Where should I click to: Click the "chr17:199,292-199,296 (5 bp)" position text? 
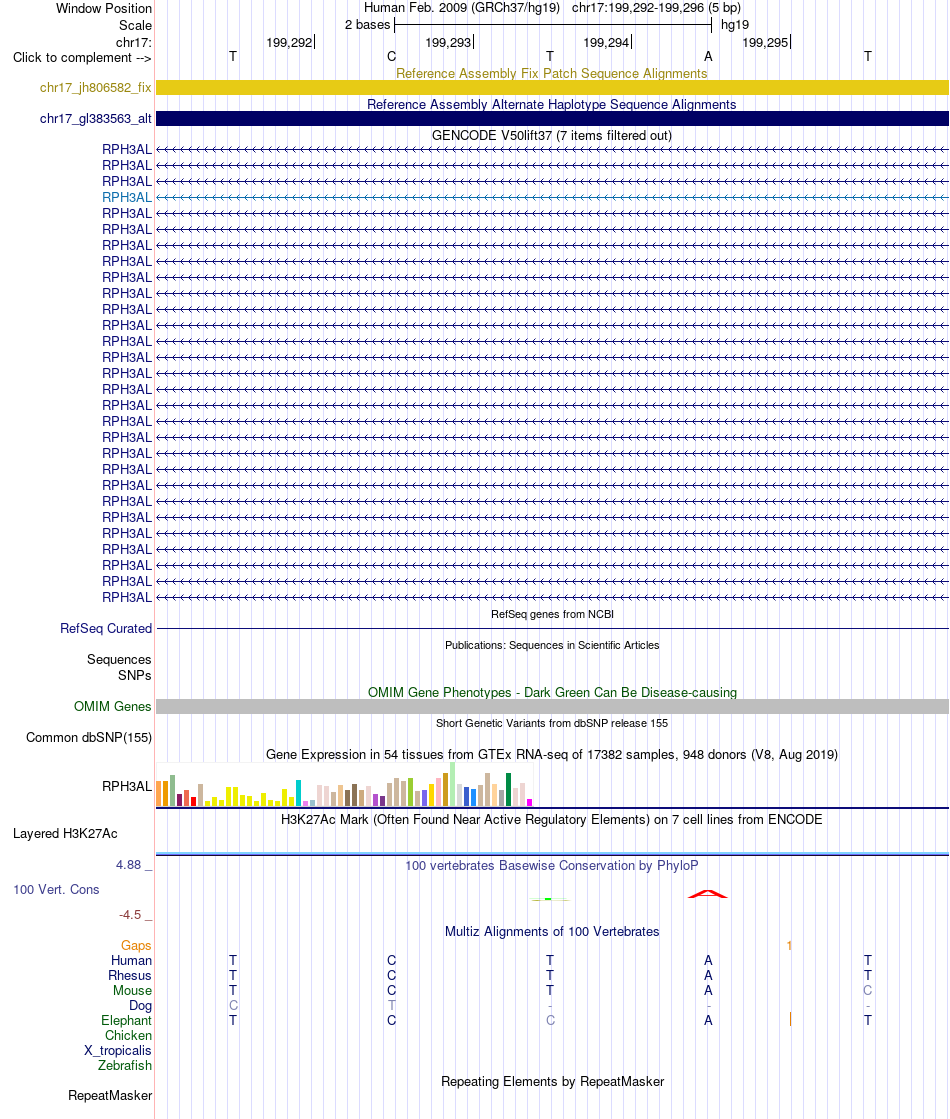click(x=656, y=8)
